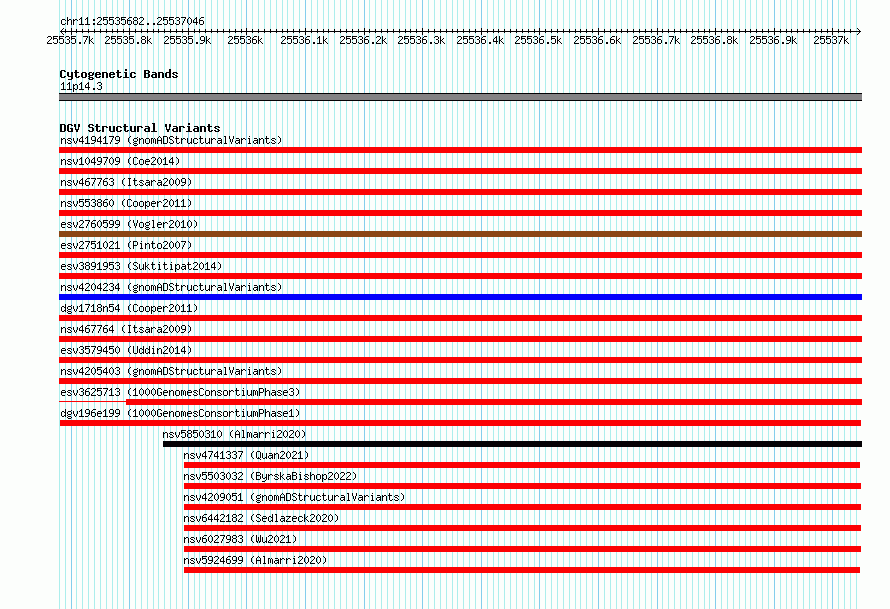Viewport: 890px width, 609px height.
Task: Click the blue nsv4204234 variant bar
Action: click(x=460, y=297)
